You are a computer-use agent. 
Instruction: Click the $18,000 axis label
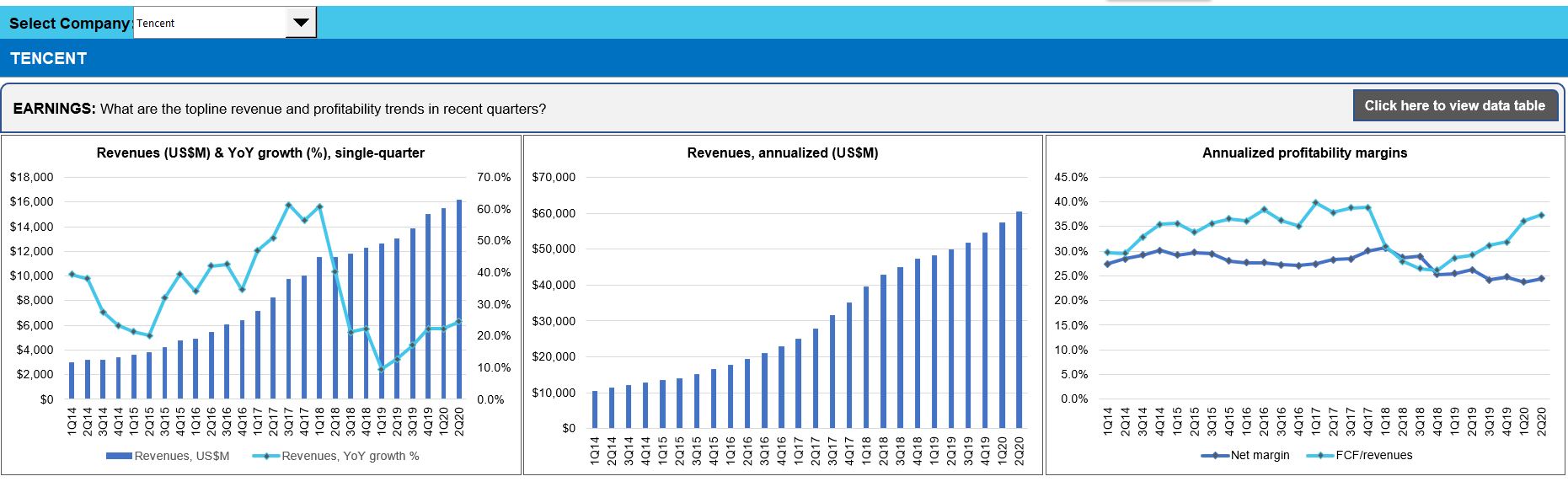coord(31,177)
